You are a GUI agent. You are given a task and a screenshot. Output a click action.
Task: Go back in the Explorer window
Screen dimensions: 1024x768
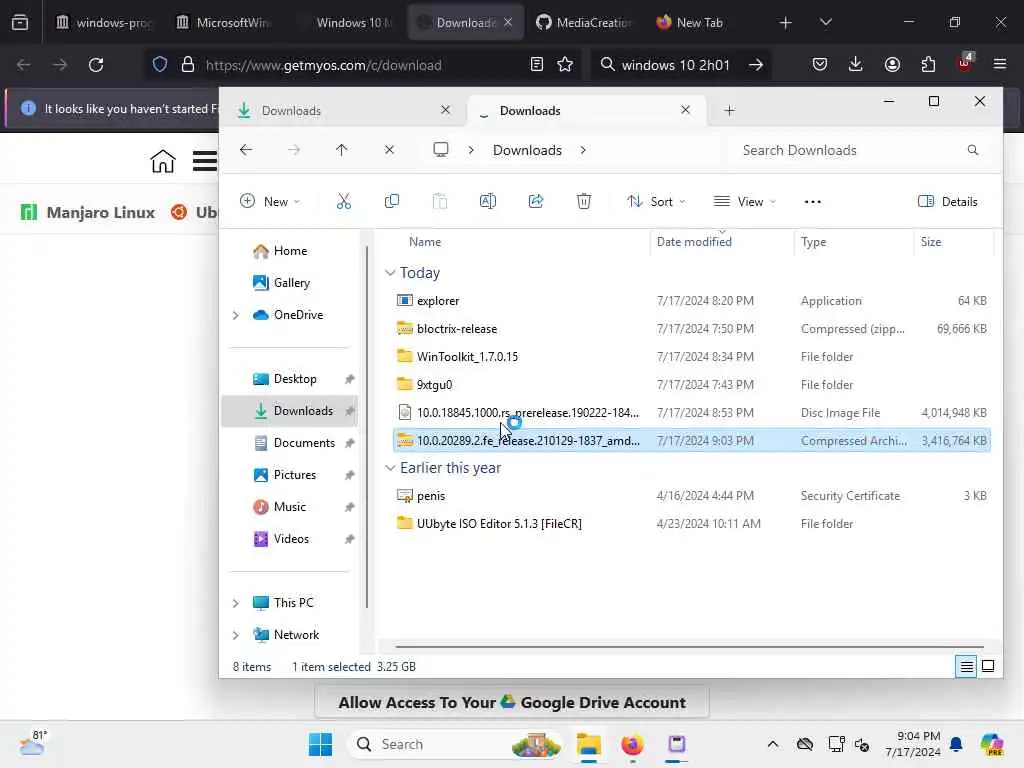246,150
